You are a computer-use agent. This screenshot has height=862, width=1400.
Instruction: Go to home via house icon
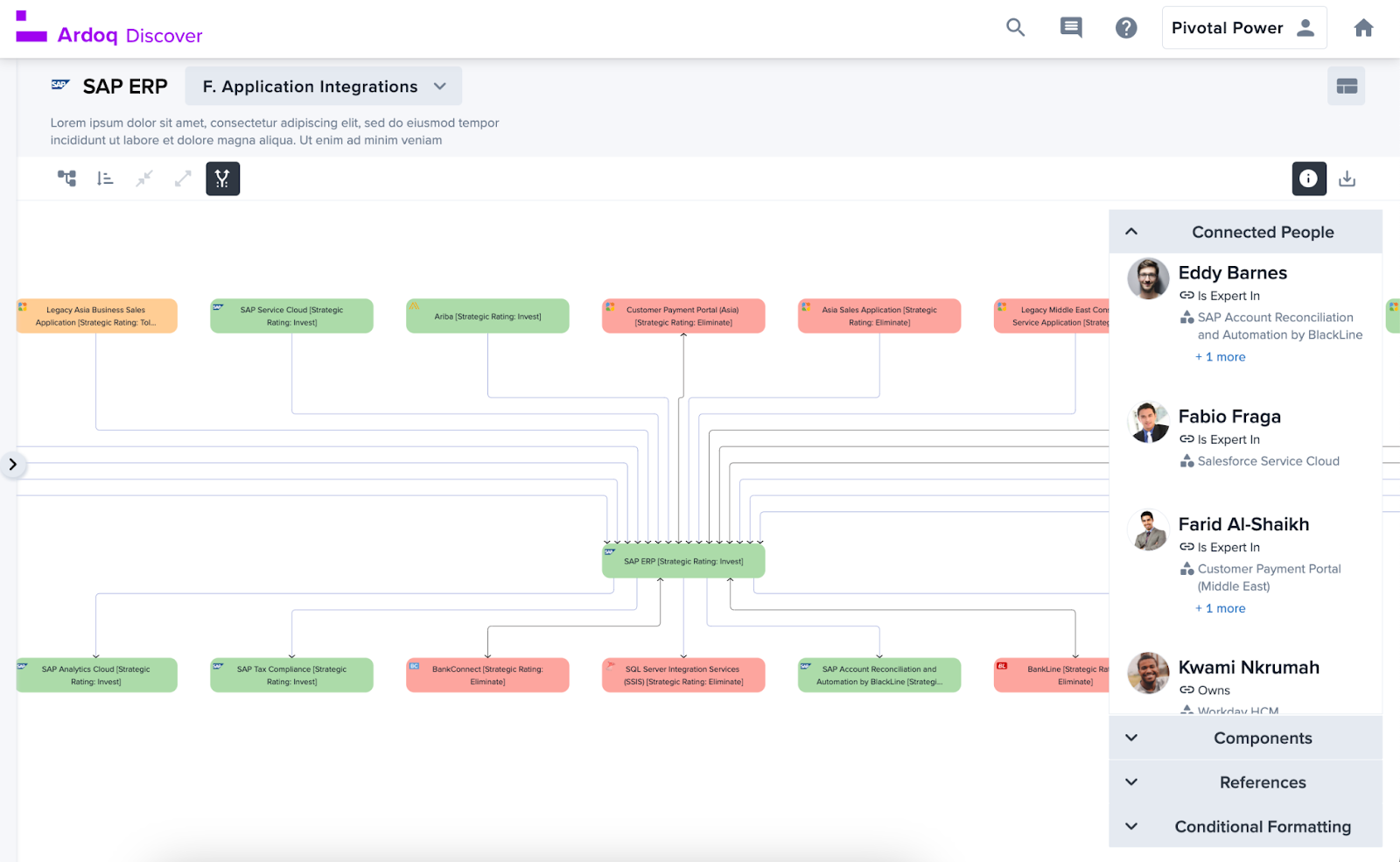pyautogui.click(x=1363, y=27)
